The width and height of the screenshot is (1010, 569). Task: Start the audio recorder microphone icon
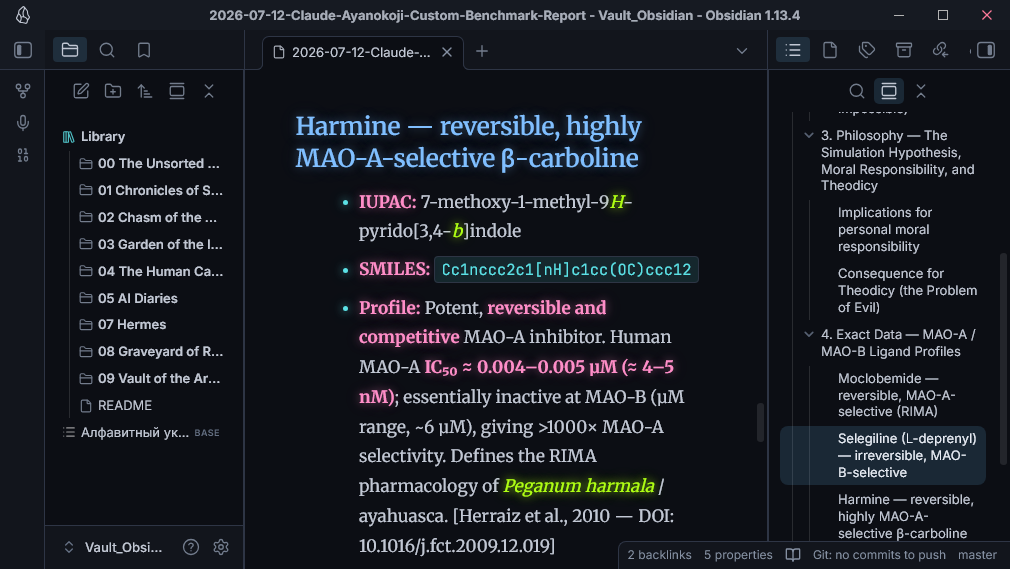23,123
